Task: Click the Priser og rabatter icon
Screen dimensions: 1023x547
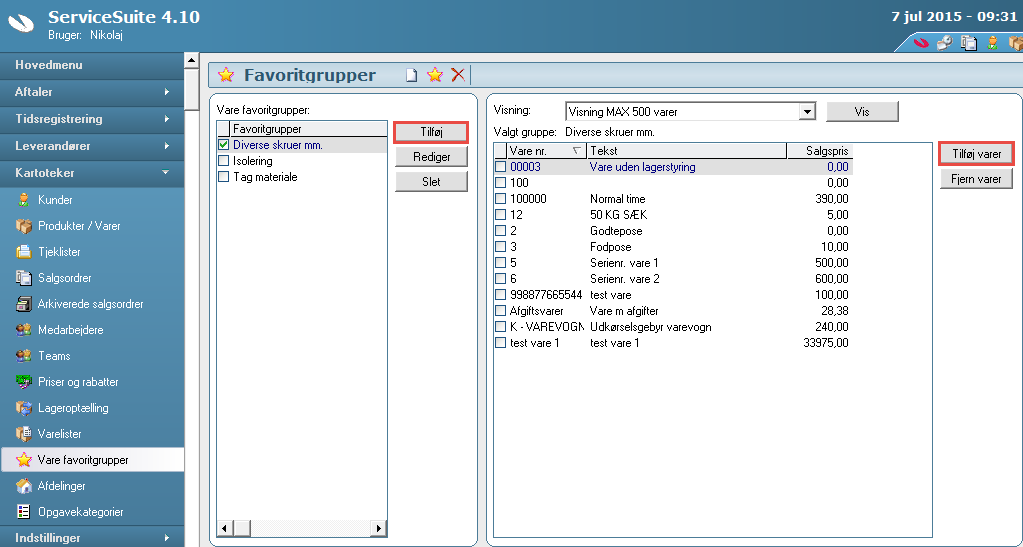Action: [x=23, y=382]
